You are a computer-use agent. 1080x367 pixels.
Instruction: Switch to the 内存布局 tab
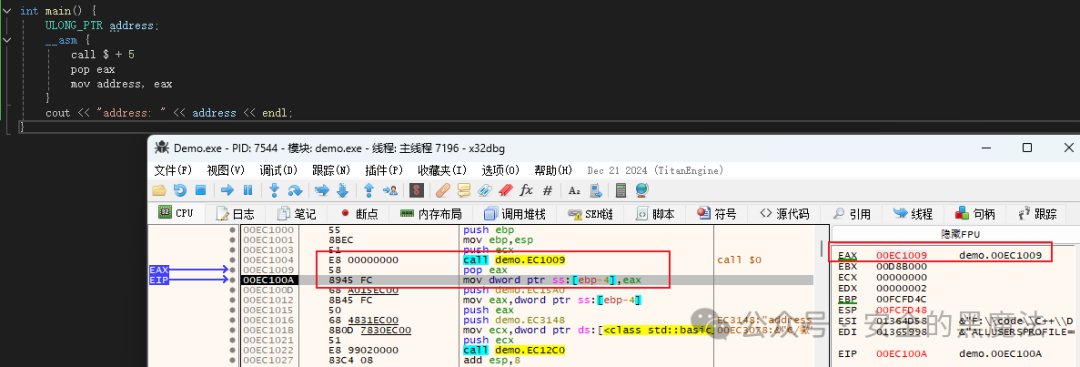[x=431, y=213]
